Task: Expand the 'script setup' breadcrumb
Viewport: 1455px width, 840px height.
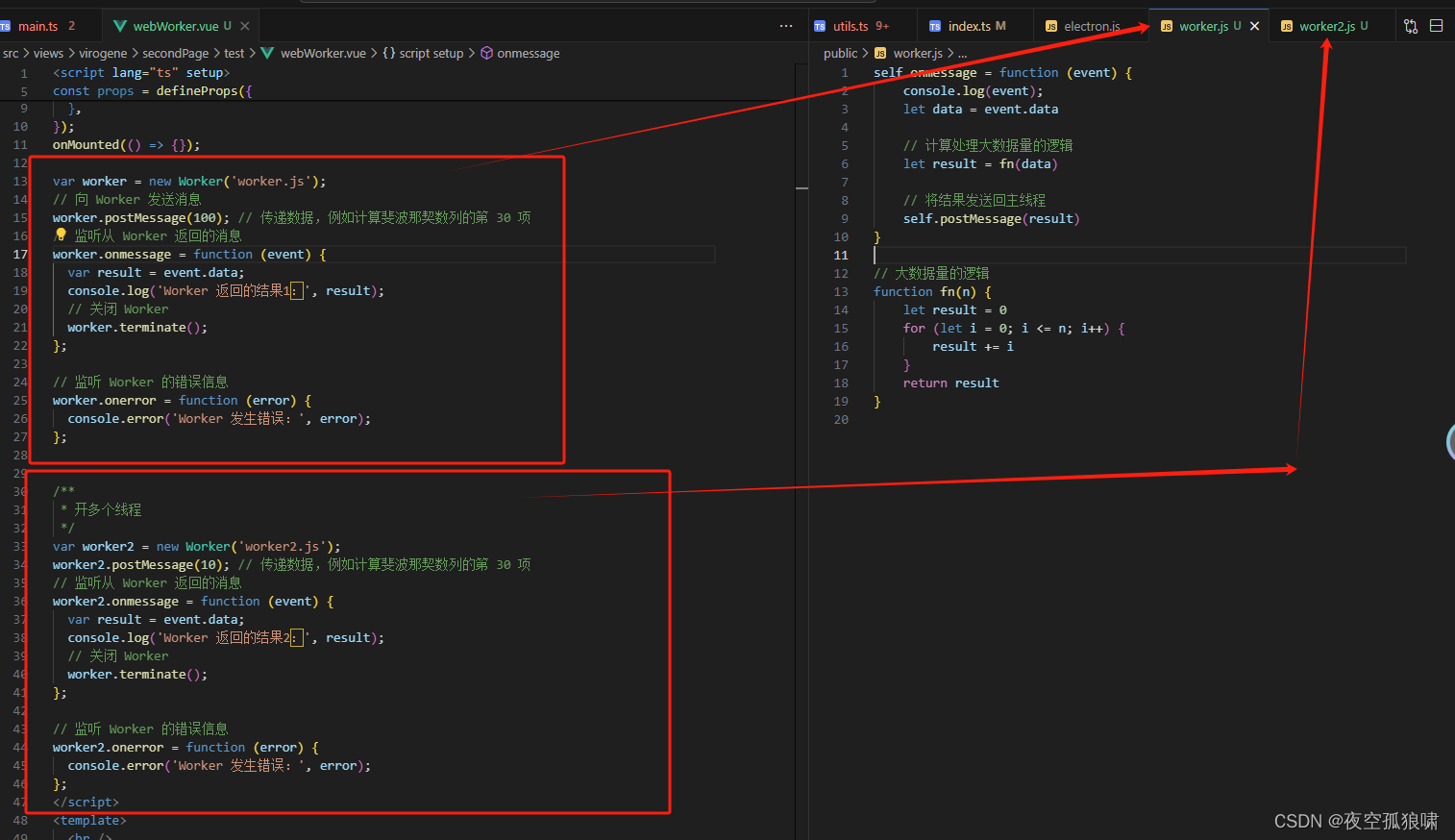Action: tap(431, 53)
